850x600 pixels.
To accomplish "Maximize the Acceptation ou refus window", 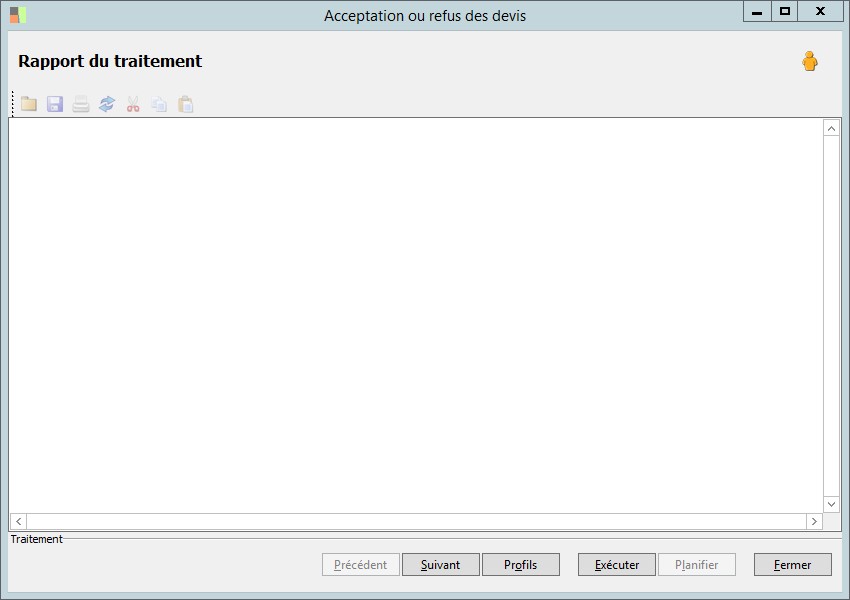I will (784, 12).
